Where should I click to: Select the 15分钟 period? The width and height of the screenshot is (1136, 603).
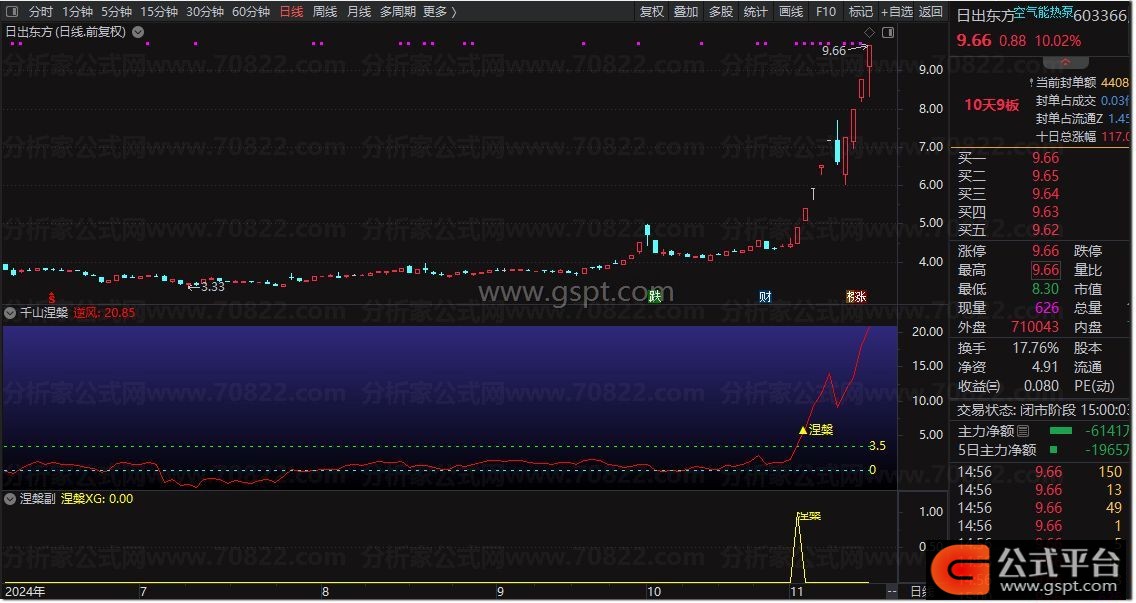coord(159,12)
